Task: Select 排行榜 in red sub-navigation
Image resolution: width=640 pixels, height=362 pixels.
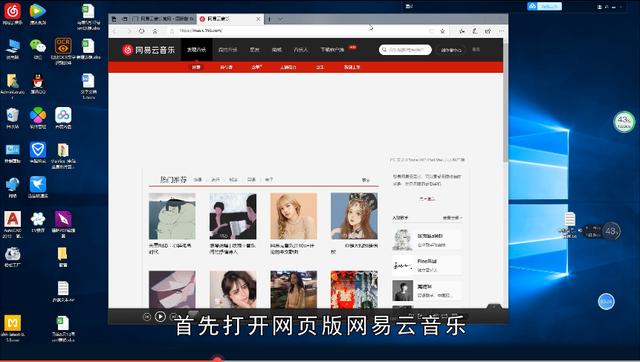Action: [x=226, y=67]
